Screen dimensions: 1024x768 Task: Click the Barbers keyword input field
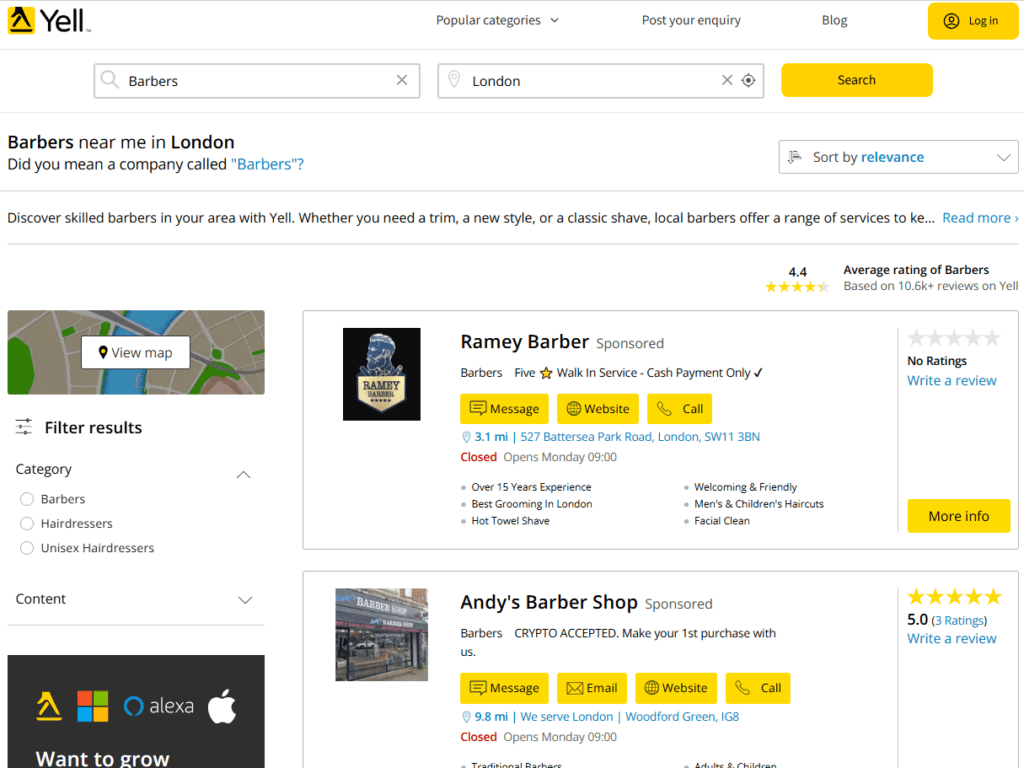pyautogui.click(x=257, y=80)
